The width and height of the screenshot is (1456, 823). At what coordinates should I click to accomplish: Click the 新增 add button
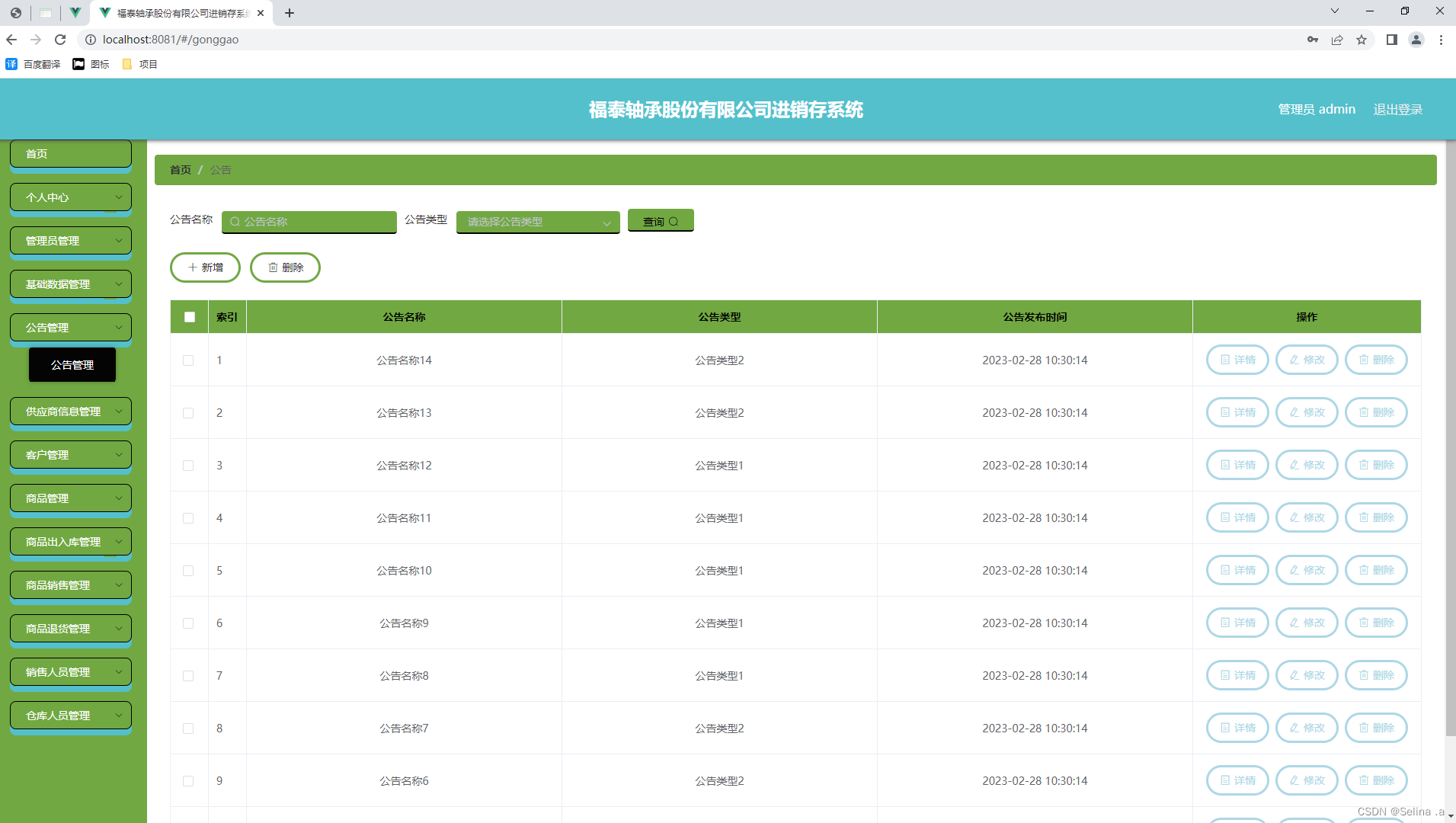tap(205, 267)
